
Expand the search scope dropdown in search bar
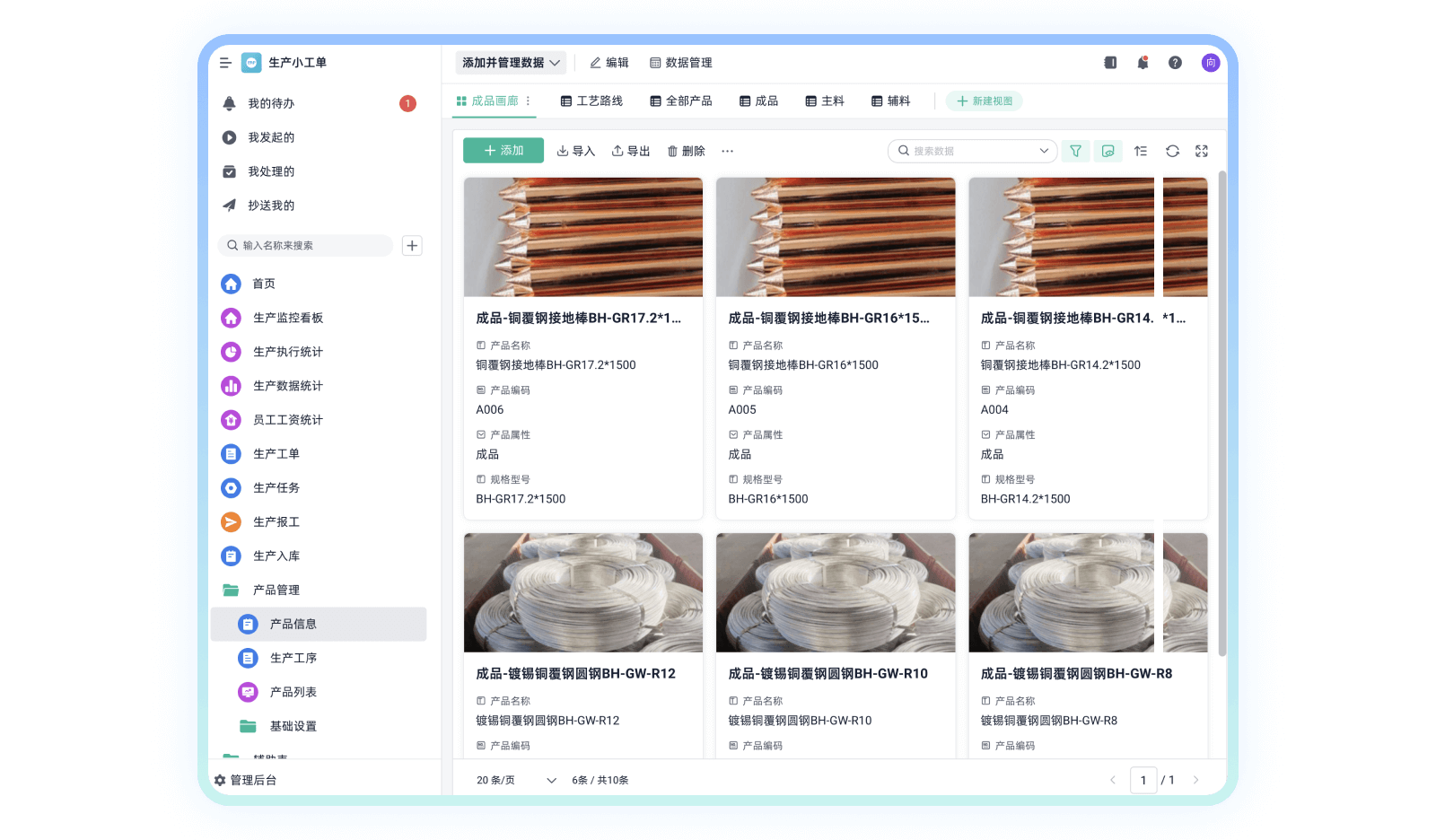[1042, 151]
